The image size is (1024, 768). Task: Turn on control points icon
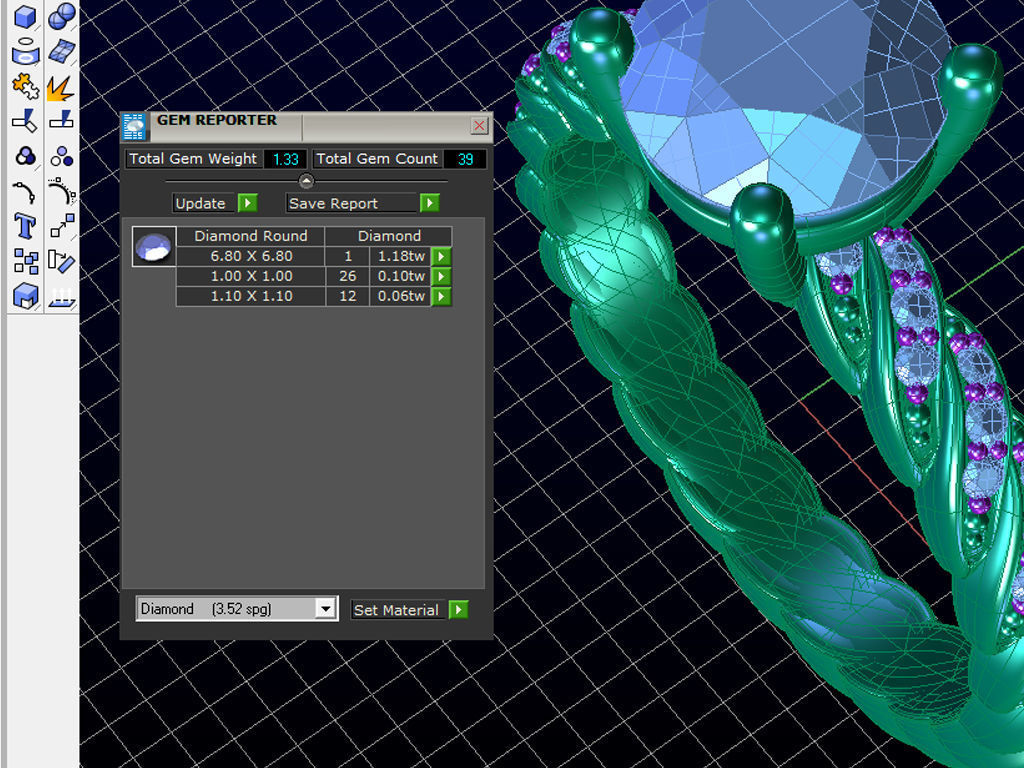(25, 192)
